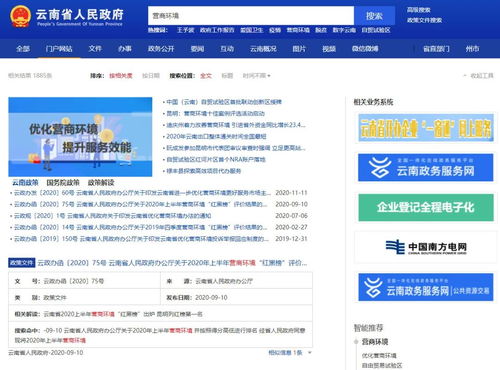Open 企业登记全程电子化 green banner
Viewport: 500px width, 370px height.
(x=426, y=207)
